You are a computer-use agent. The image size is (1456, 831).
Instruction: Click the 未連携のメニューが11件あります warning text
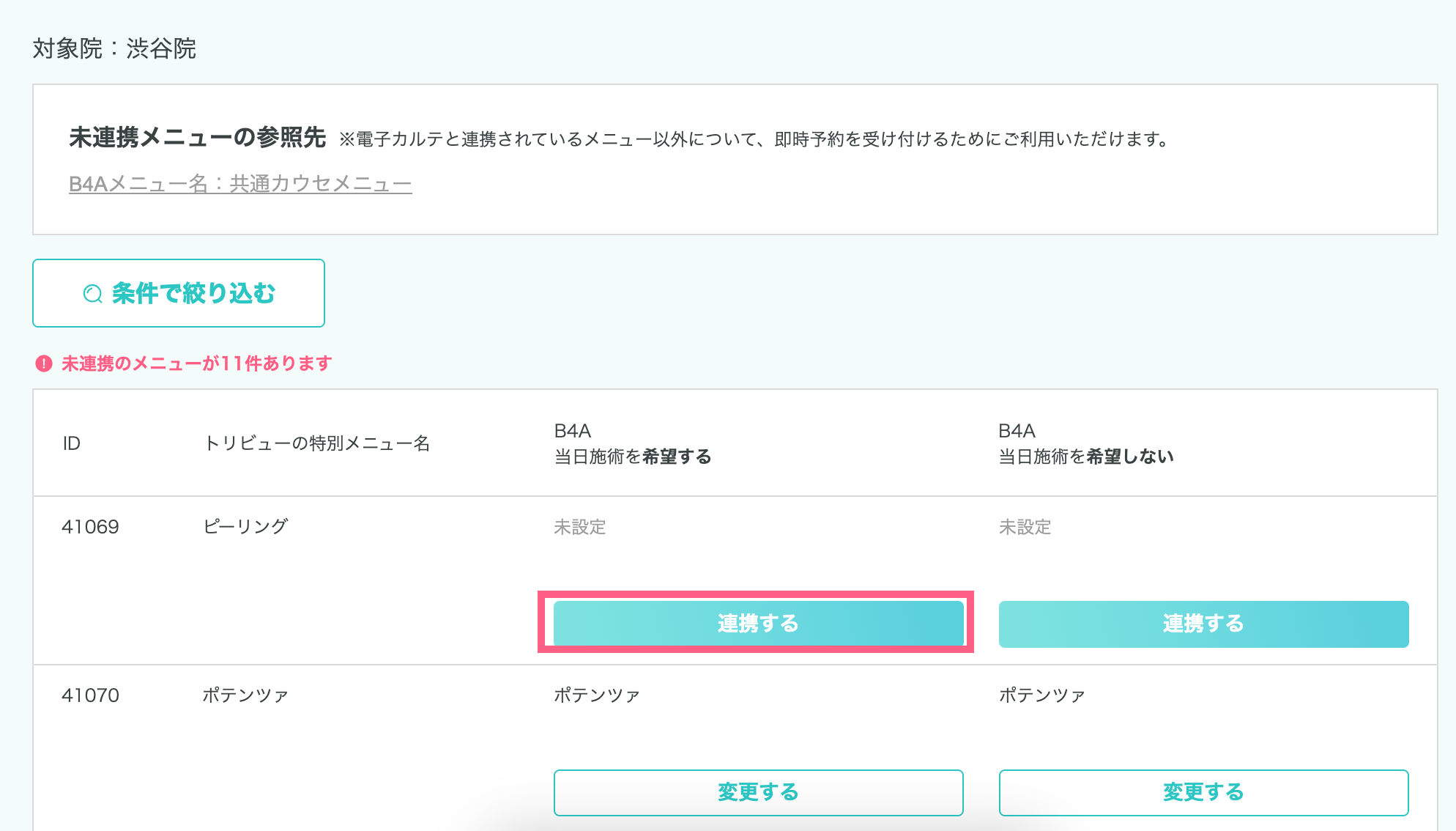click(x=196, y=363)
